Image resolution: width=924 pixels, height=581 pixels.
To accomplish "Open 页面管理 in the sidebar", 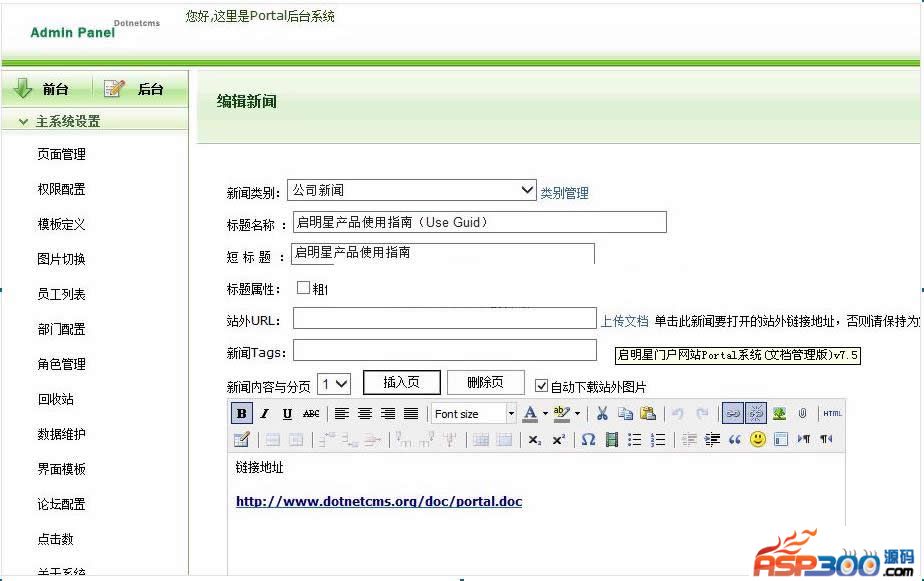I will pos(61,154).
